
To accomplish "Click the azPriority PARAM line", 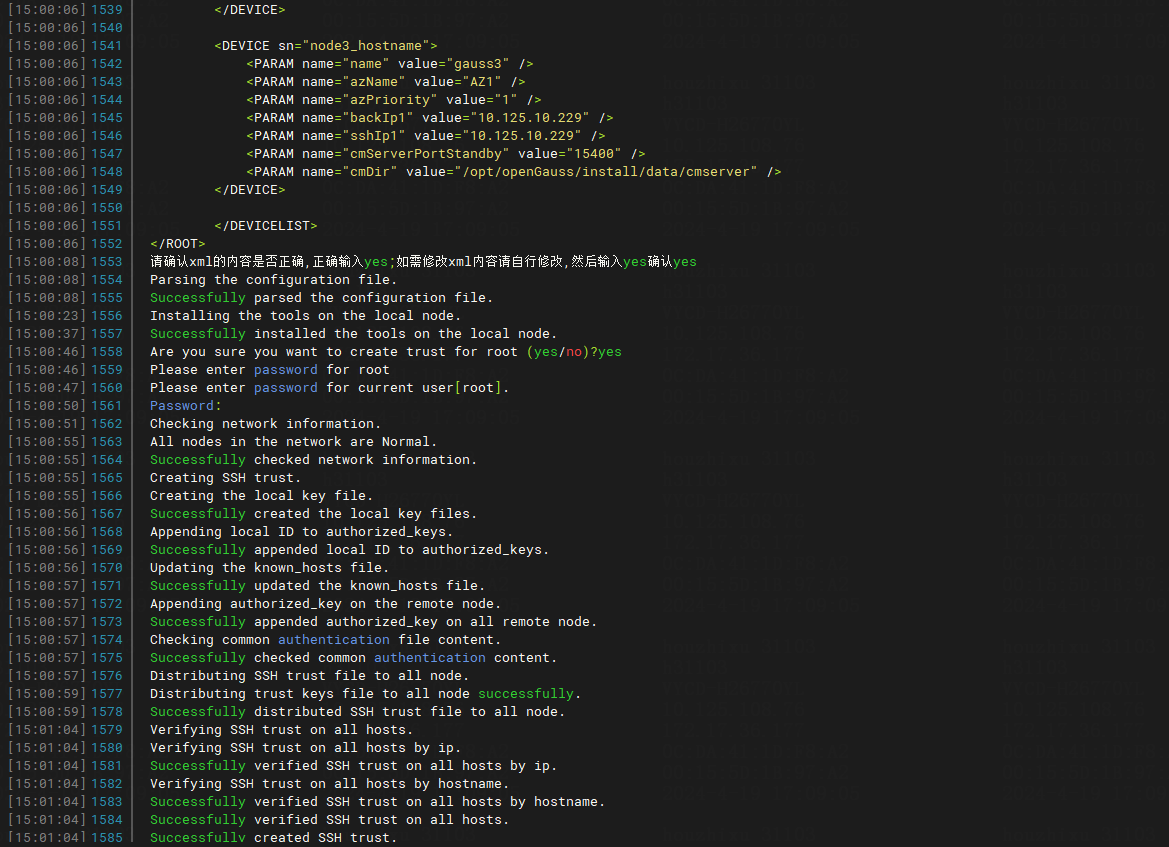I will [x=394, y=99].
